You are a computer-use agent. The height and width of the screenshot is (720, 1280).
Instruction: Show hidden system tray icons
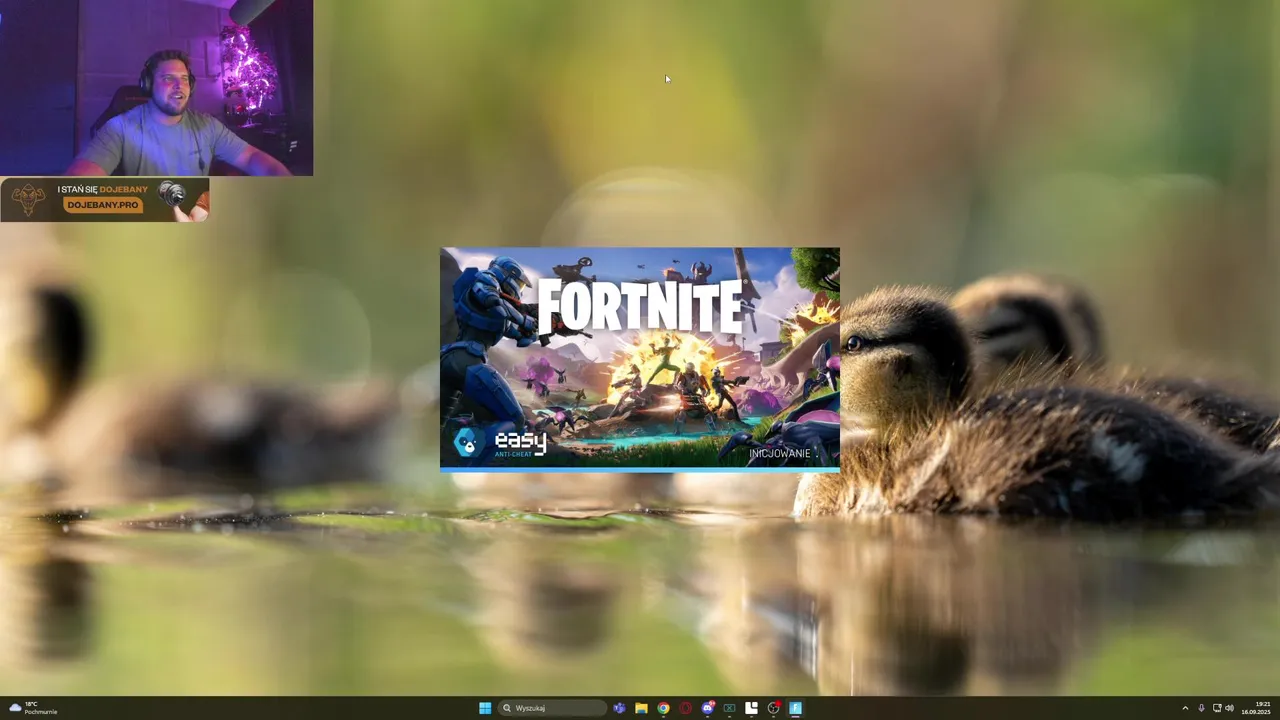pyautogui.click(x=1185, y=708)
